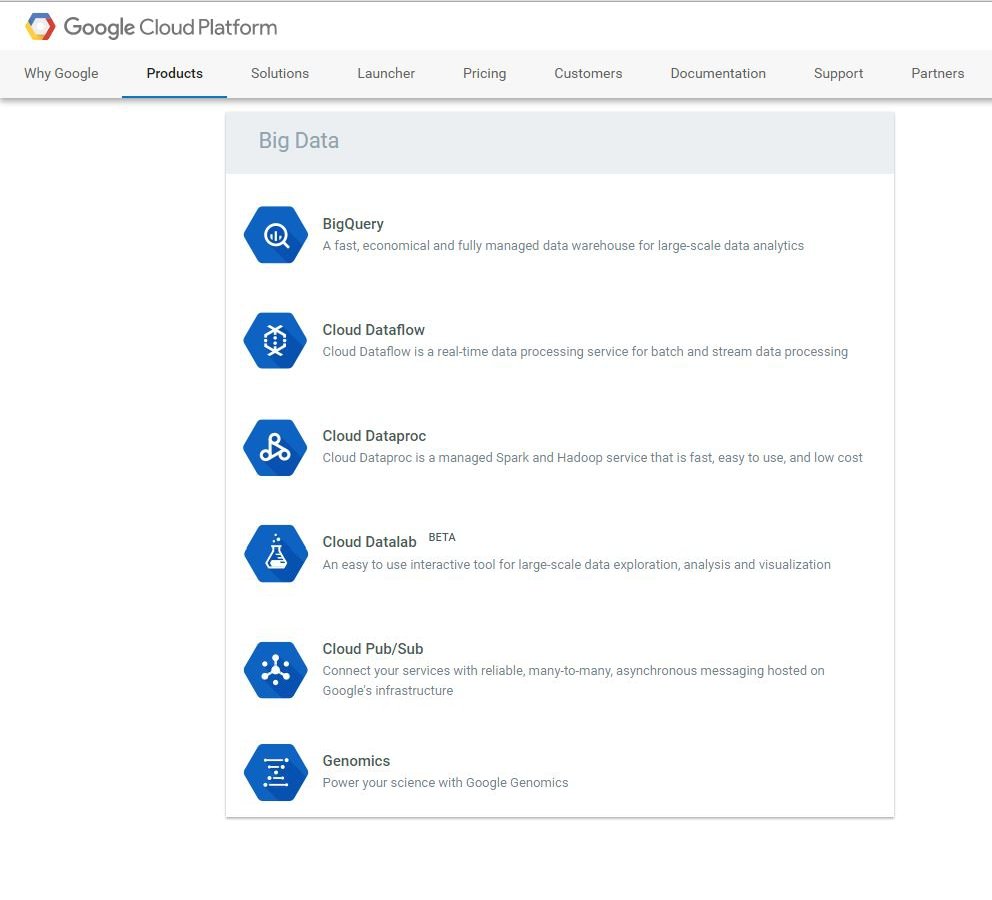This screenshot has width=992, height=900.
Task: Open the BigQuery product link
Action: tap(353, 224)
